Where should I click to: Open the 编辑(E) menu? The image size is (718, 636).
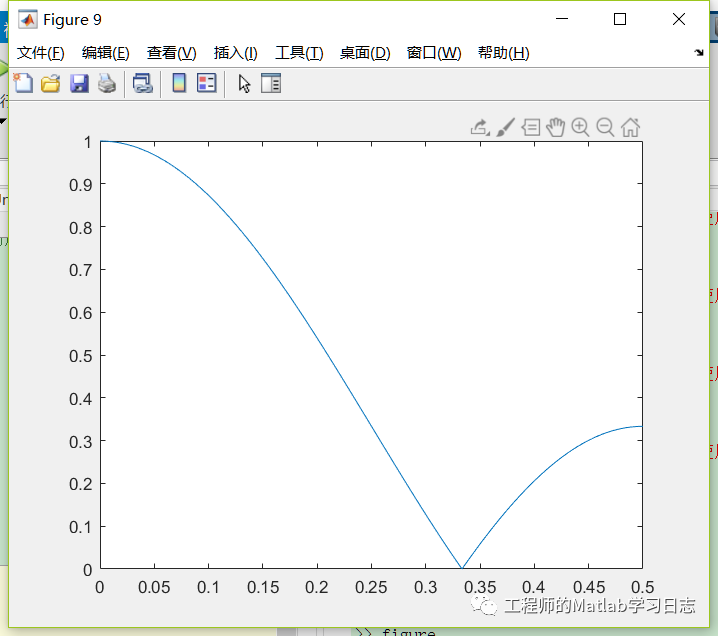[x=106, y=53]
